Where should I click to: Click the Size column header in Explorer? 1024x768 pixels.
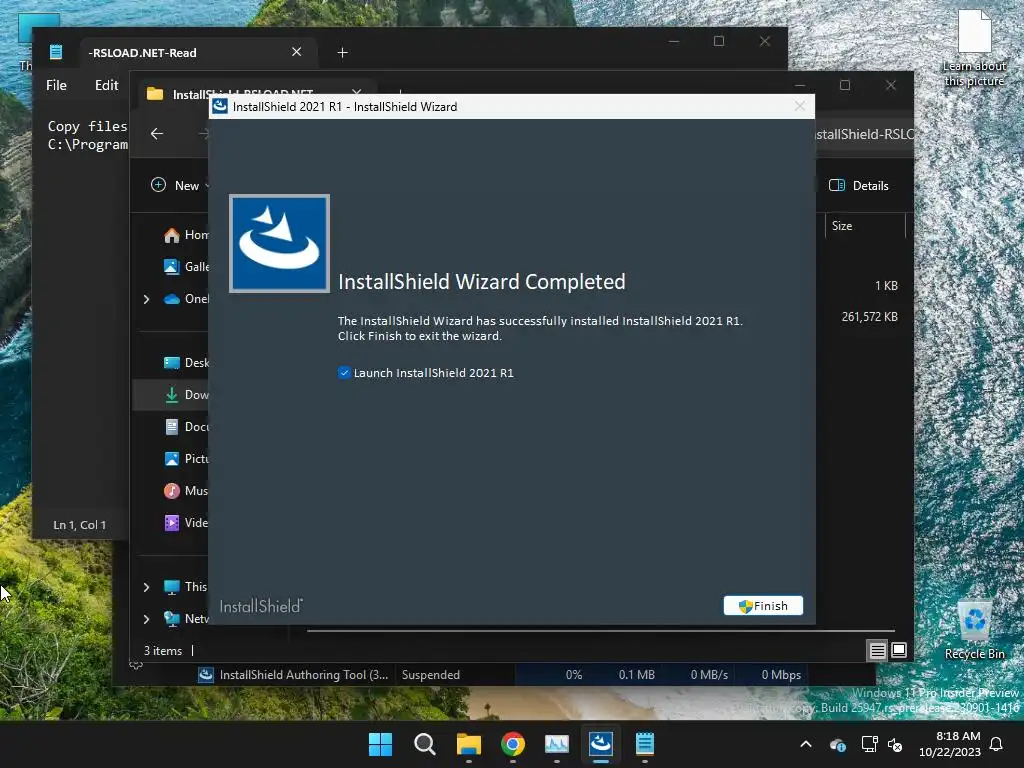pyautogui.click(x=842, y=225)
